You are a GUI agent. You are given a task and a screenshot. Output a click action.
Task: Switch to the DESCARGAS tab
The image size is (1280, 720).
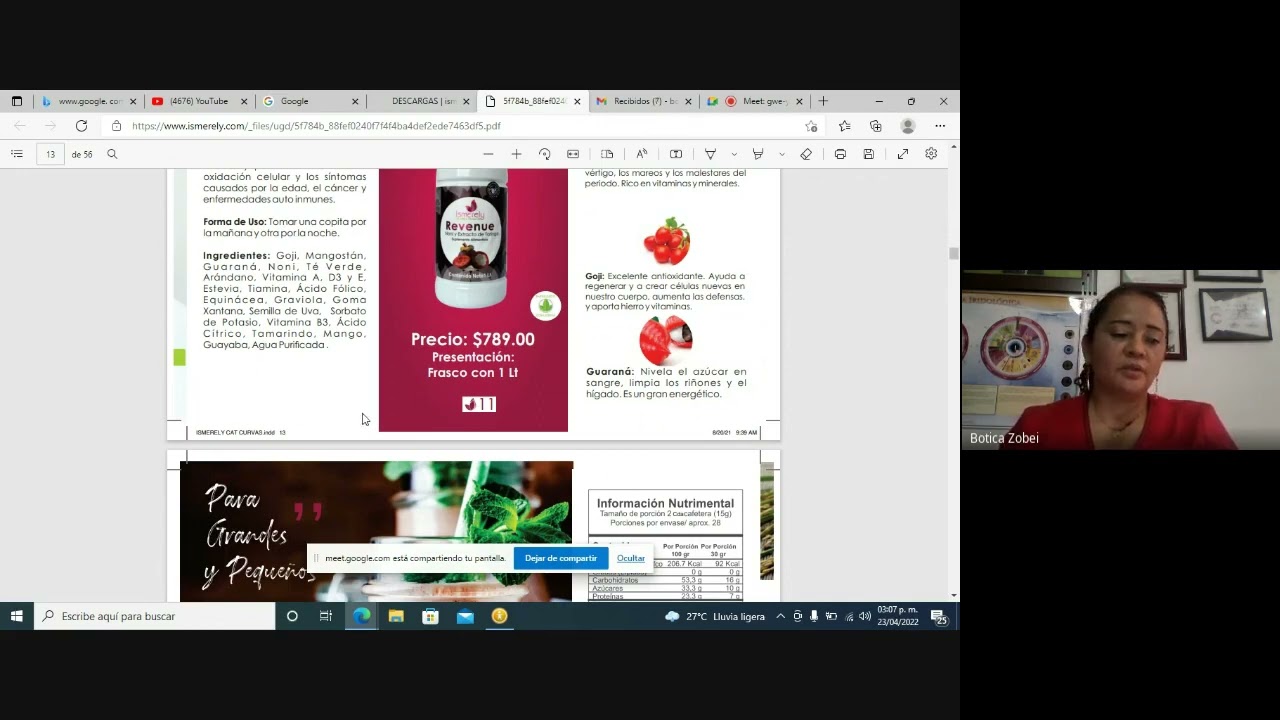click(x=421, y=101)
